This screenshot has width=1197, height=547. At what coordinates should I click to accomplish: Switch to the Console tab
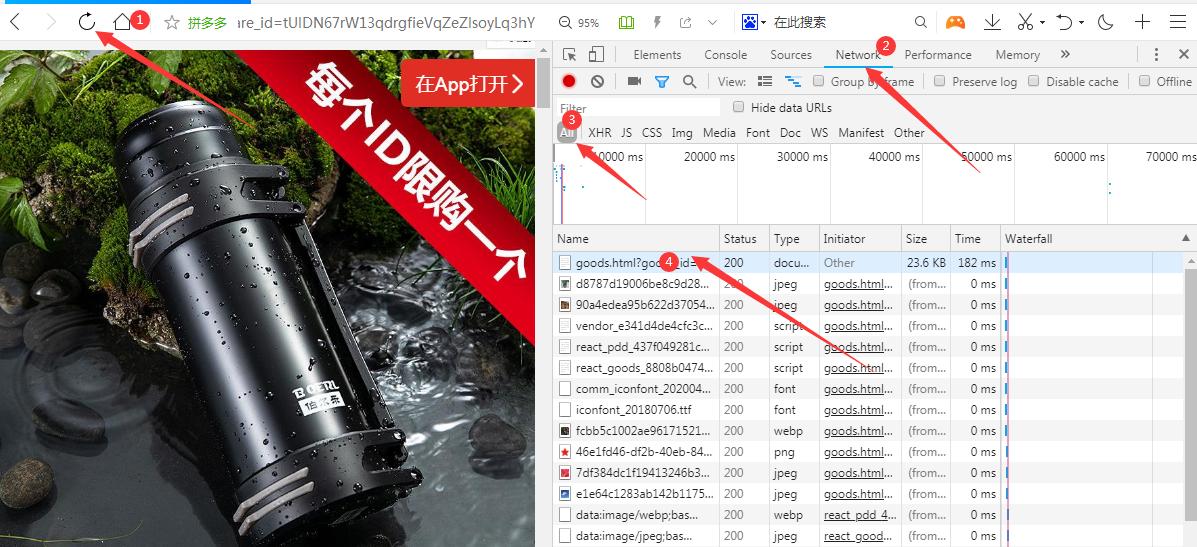point(725,54)
